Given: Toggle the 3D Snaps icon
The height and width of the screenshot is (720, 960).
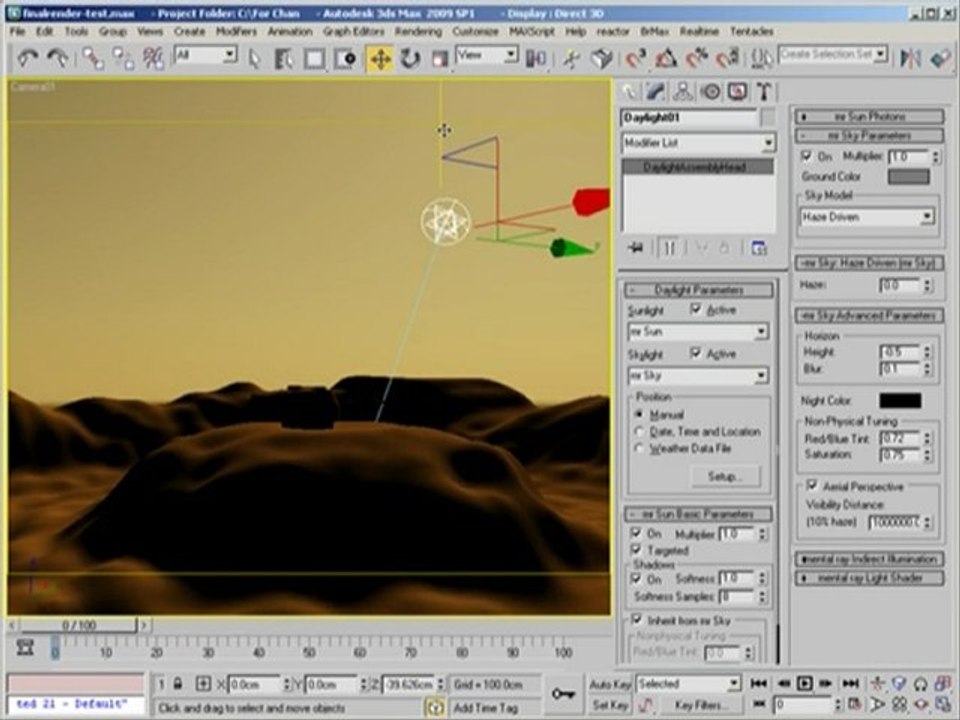Looking at the screenshot, I should (636, 59).
